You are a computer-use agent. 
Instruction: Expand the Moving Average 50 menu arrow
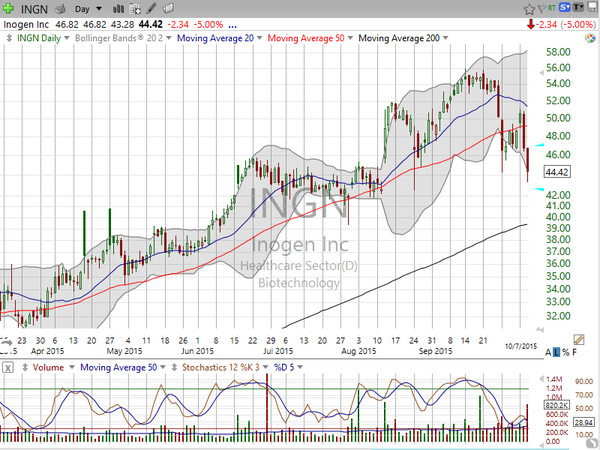[350, 38]
